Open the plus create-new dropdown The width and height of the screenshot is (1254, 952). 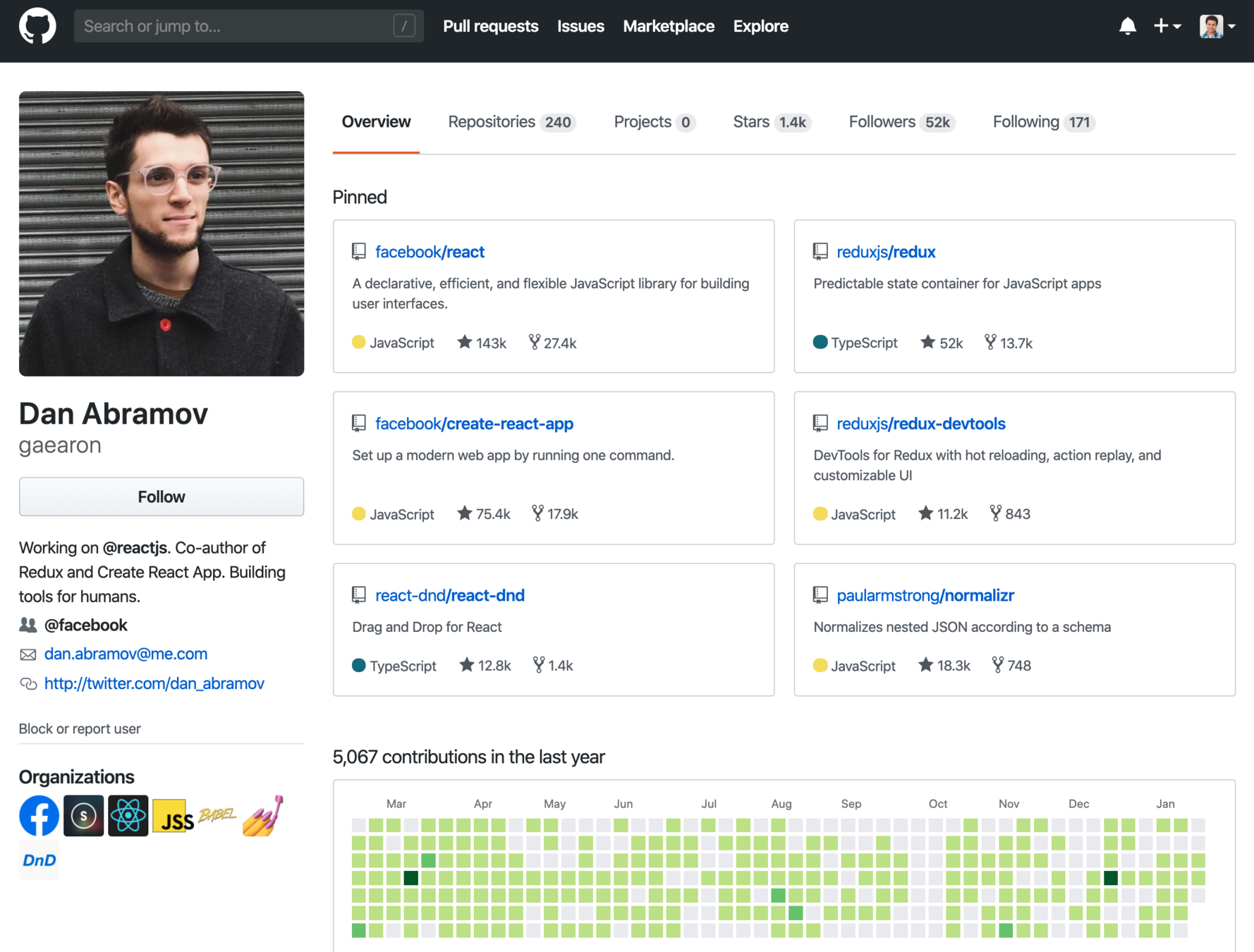click(x=1167, y=26)
